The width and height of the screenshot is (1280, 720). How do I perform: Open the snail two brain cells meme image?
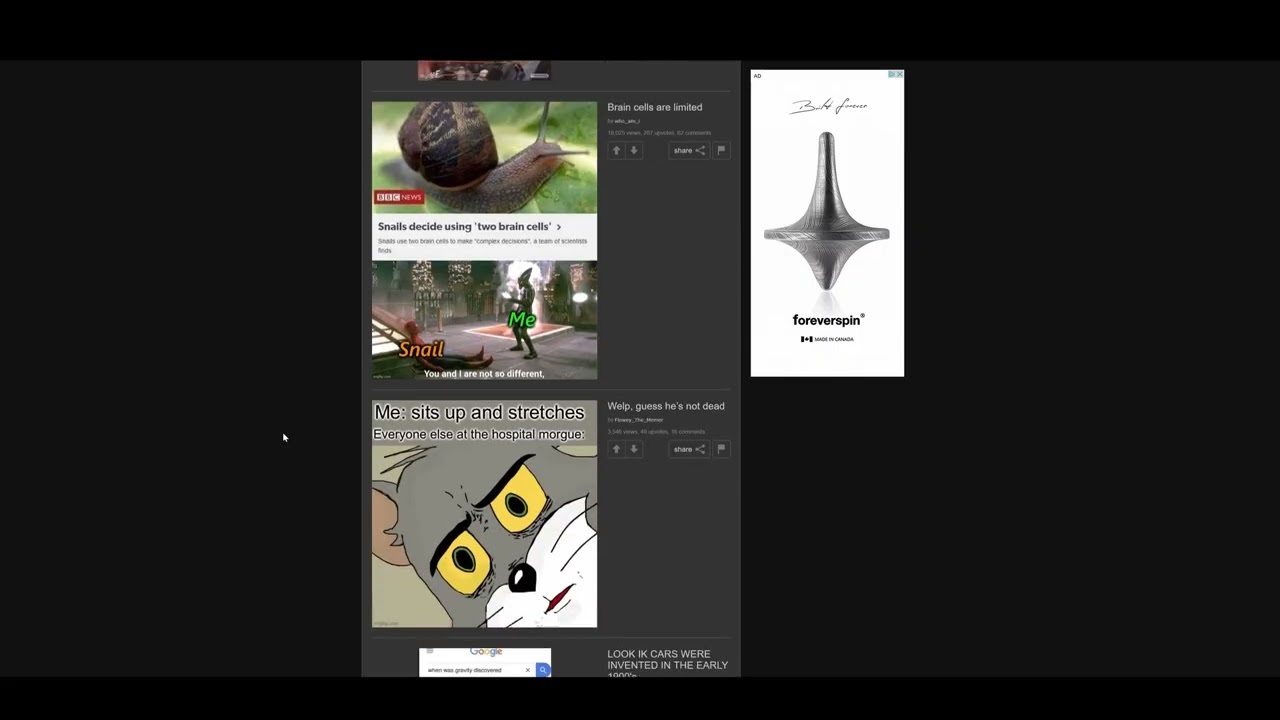pyautogui.click(x=485, y=240)
